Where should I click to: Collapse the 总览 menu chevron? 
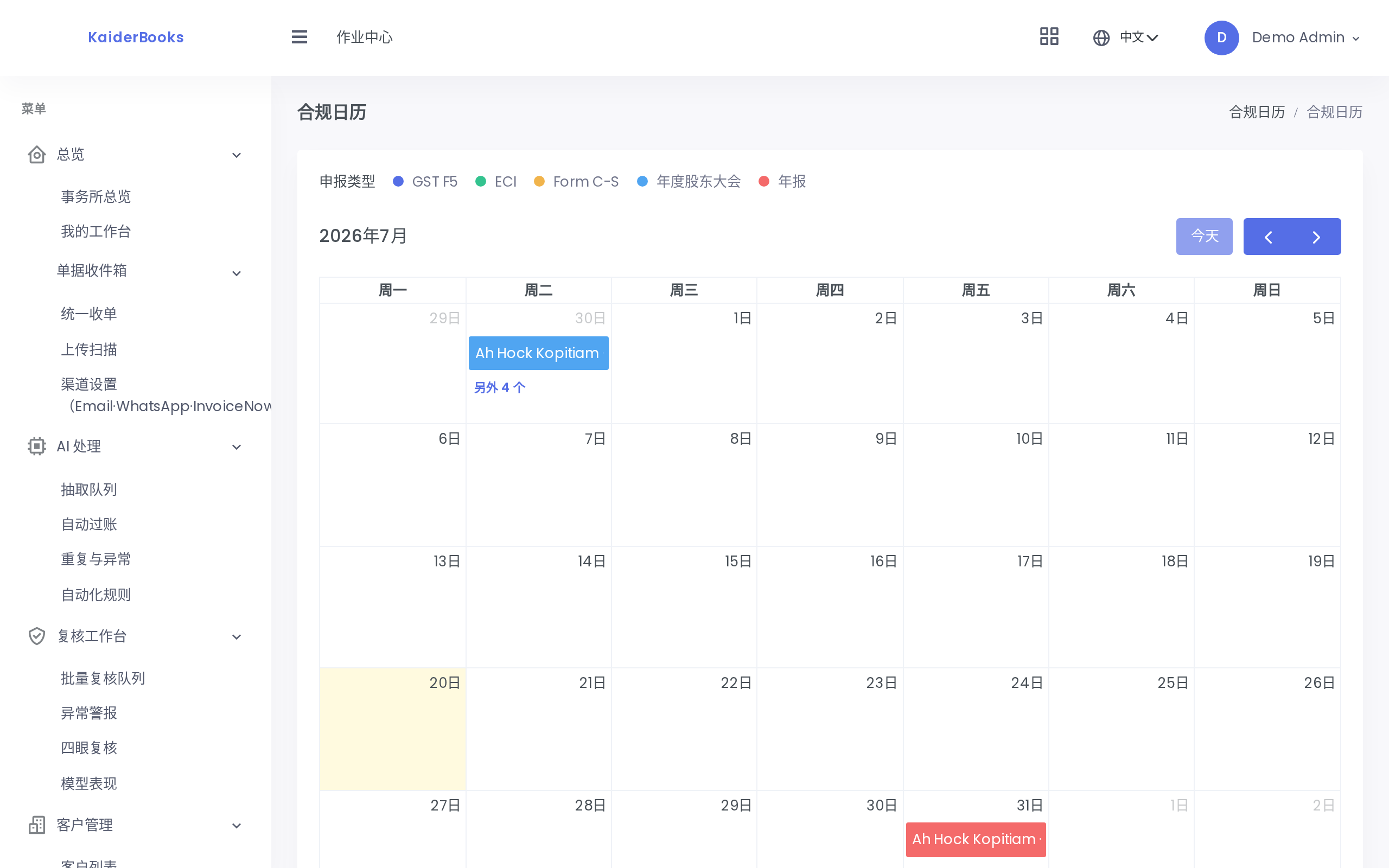[x=237, y=155]
